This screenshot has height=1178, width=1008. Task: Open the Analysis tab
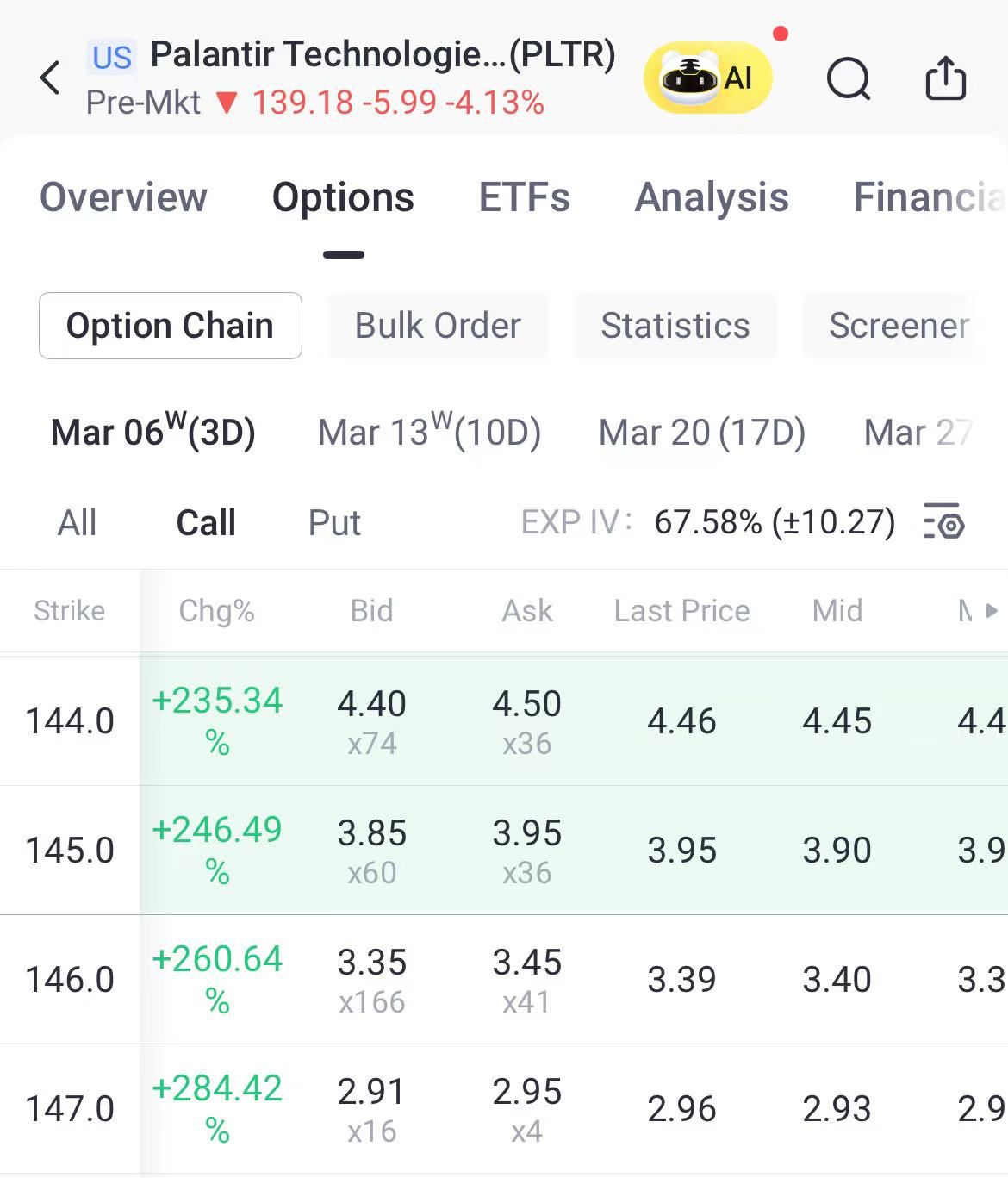tap(712, 197)
